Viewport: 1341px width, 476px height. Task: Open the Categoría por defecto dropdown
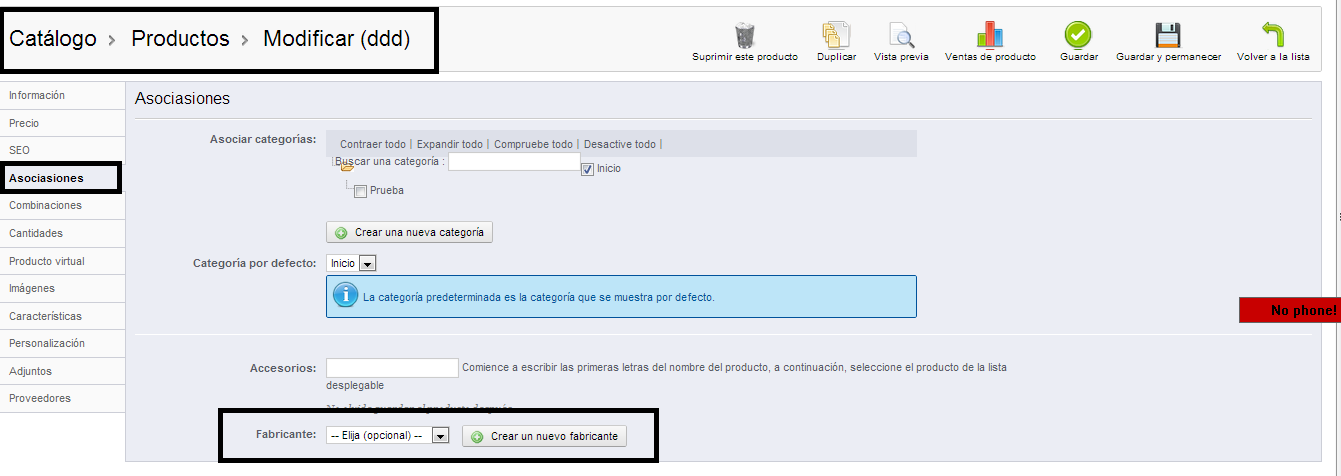click(351, 263)
